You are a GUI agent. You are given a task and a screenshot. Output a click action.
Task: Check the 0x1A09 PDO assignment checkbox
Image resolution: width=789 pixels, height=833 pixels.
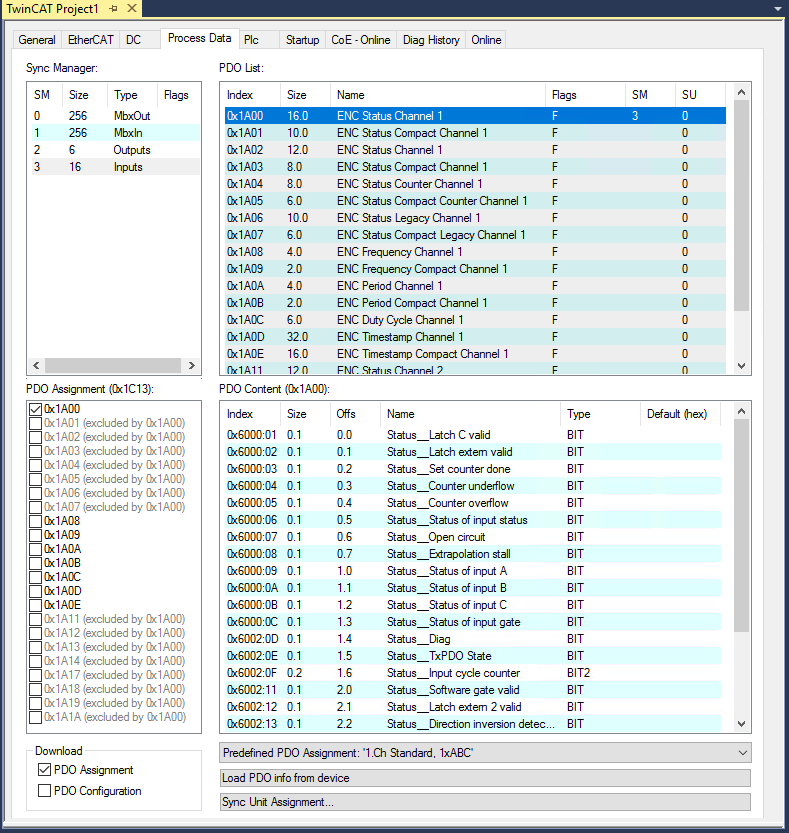pos(36,535)
